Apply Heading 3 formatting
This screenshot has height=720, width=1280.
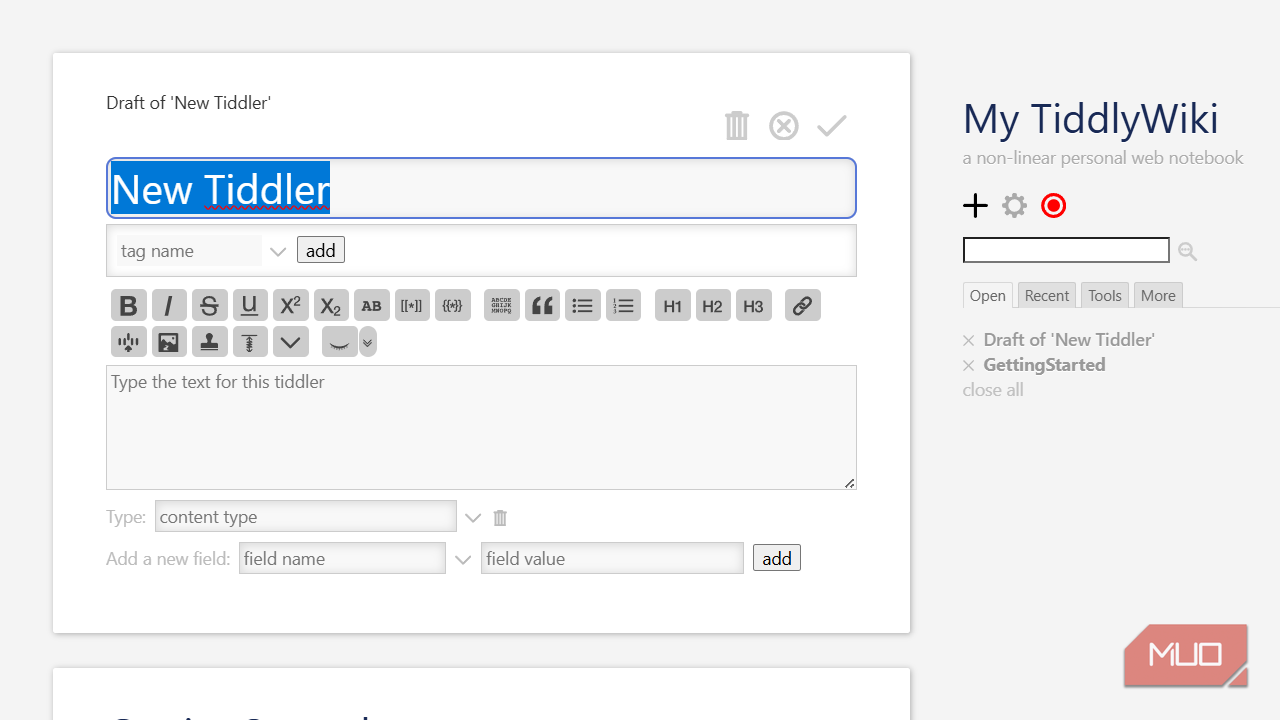tap(754, 306)
